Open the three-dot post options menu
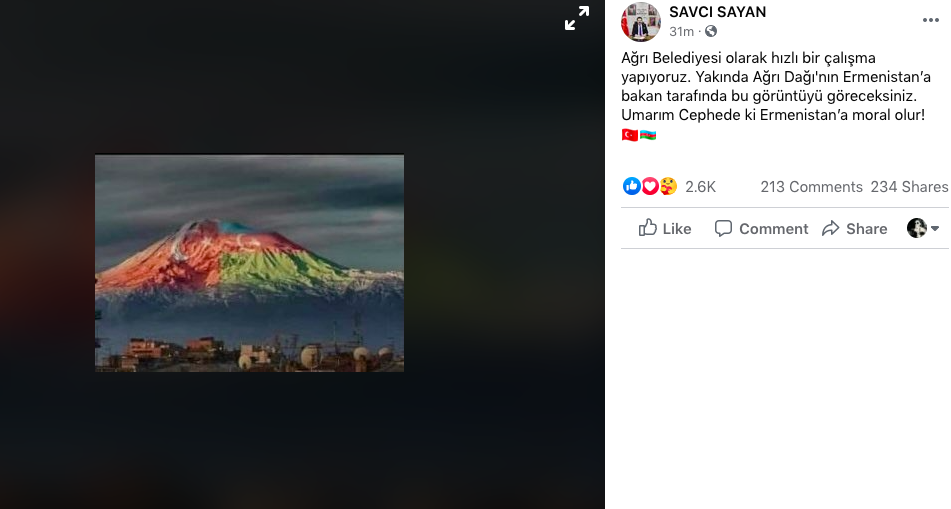This screenshot has width=951, height=509. click(930, 20)
